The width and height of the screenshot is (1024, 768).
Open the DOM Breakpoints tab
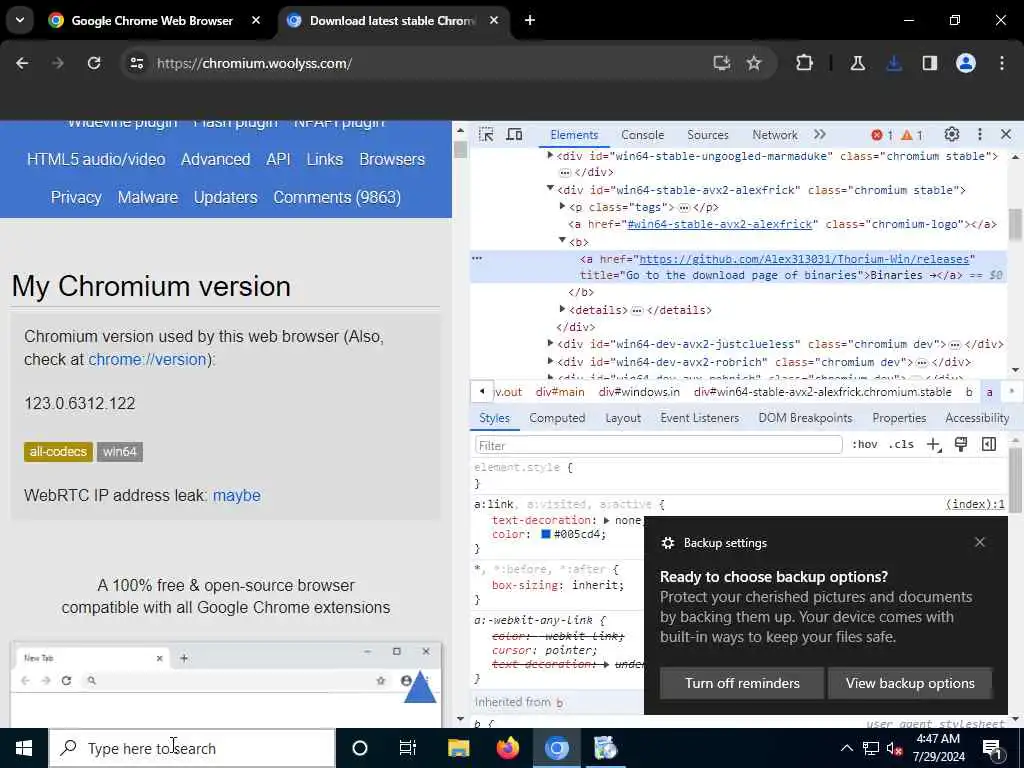805,418
